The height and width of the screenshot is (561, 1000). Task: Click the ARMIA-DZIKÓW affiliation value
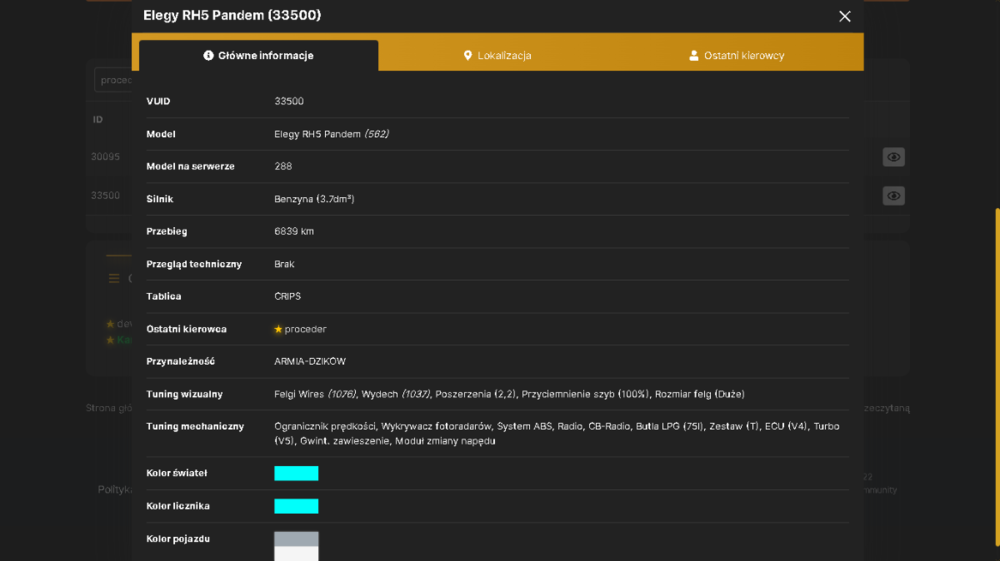click(x=310, y=361)
